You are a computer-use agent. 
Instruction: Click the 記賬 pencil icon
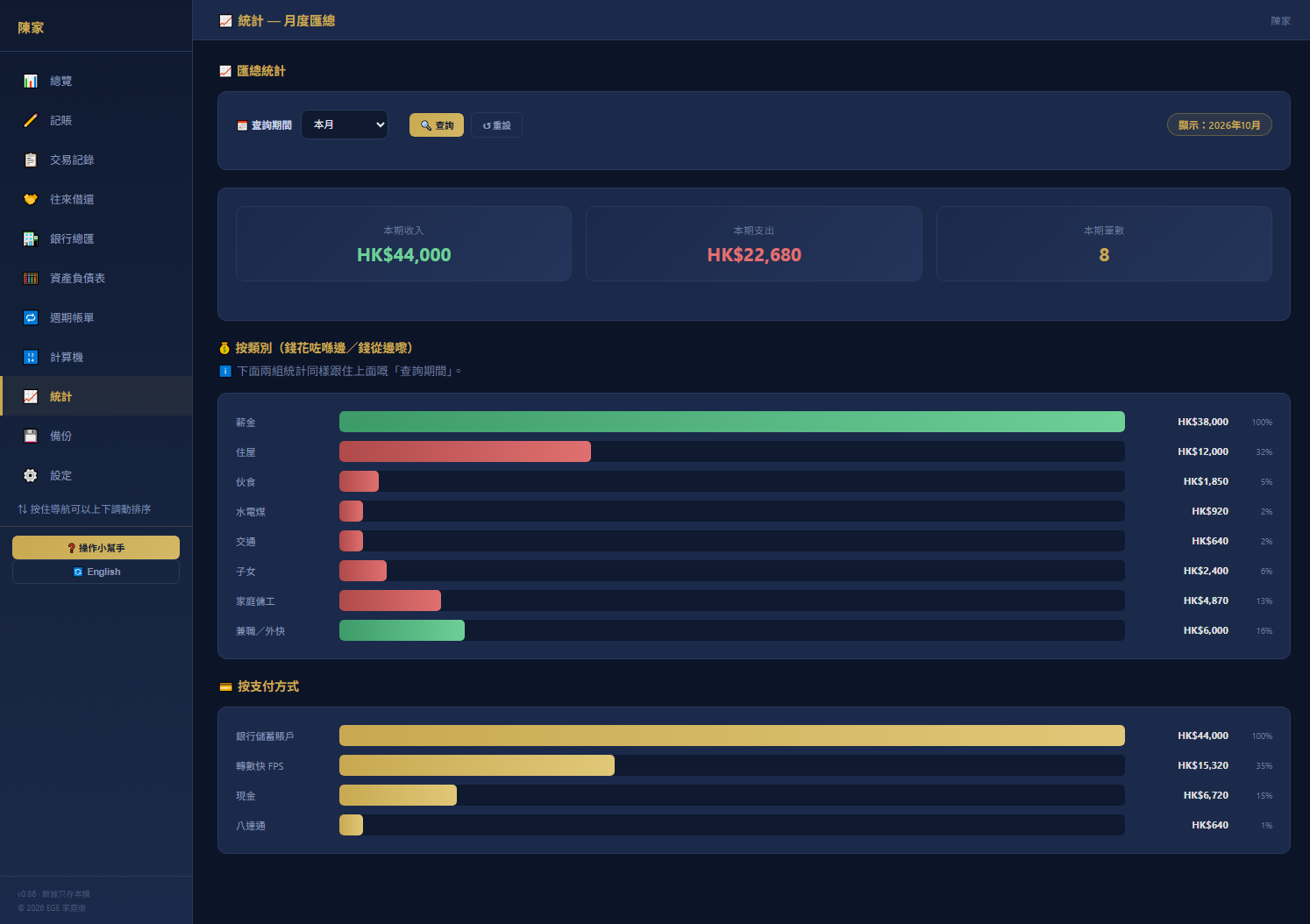[31, 120]
